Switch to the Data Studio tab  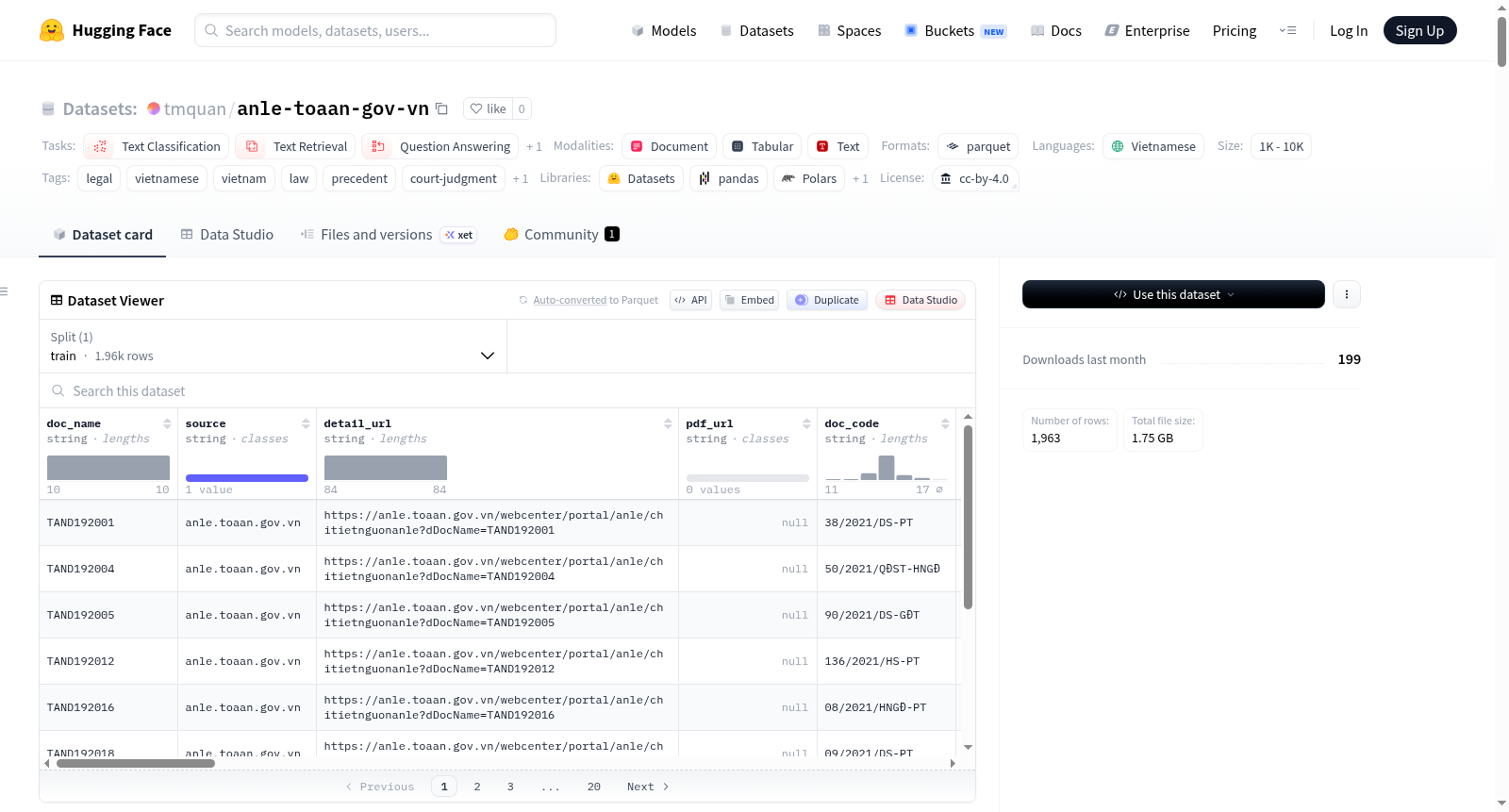(227, 235)
